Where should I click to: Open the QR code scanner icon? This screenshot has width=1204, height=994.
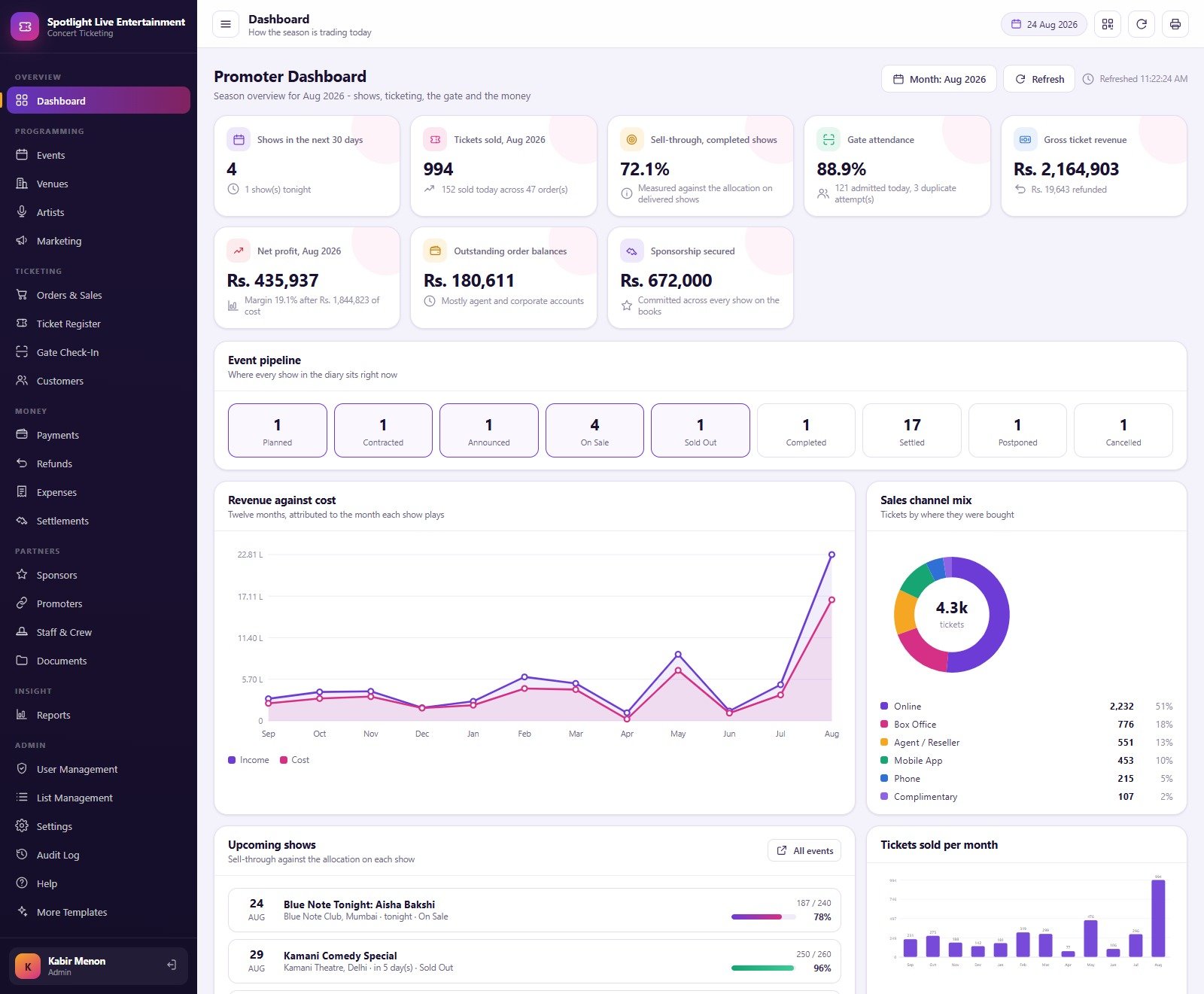1108,24
